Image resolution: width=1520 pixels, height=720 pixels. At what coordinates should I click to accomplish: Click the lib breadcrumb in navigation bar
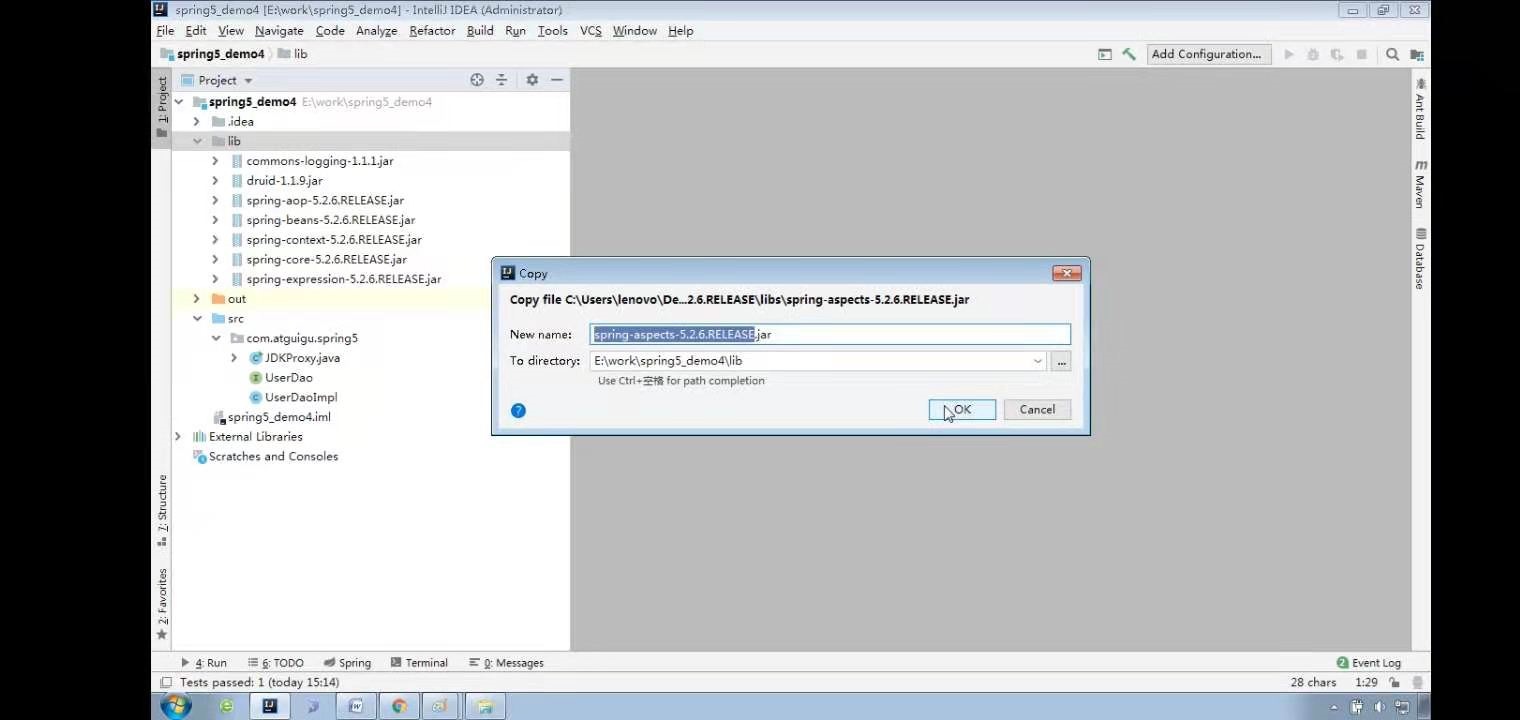(x=292, y=54)
